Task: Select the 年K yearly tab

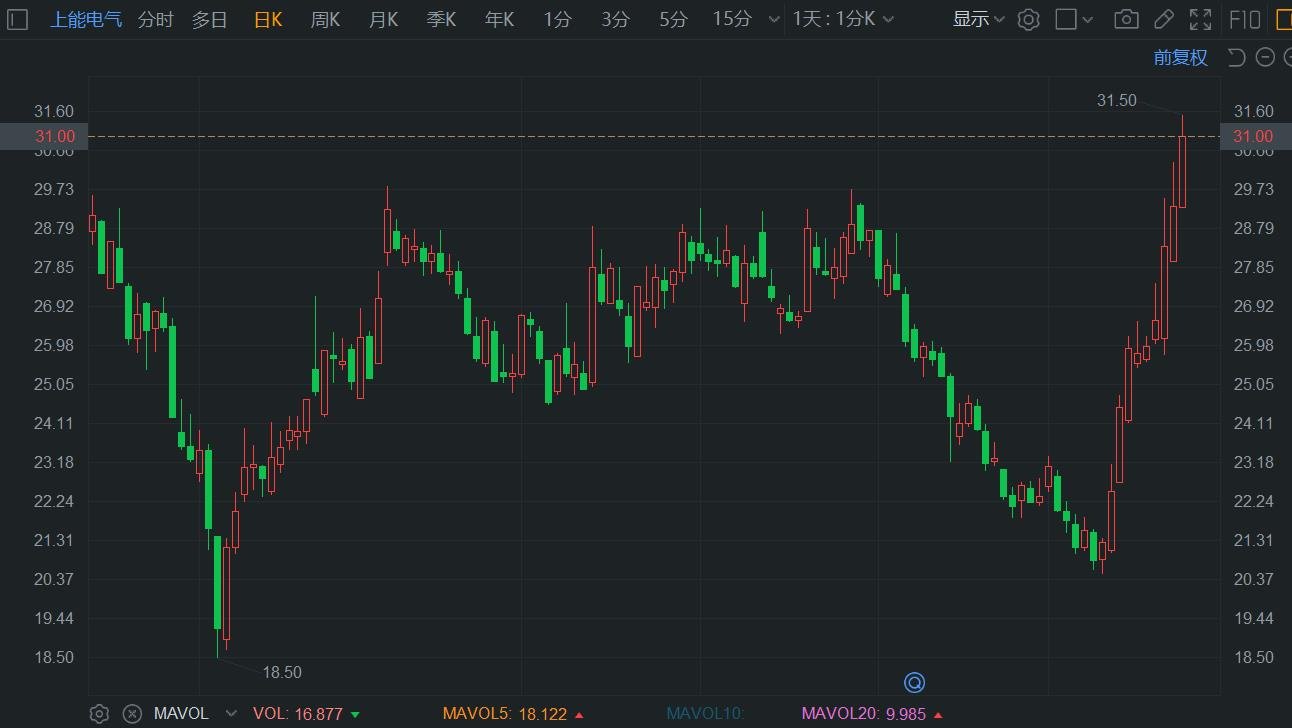Action: [499, 19]
